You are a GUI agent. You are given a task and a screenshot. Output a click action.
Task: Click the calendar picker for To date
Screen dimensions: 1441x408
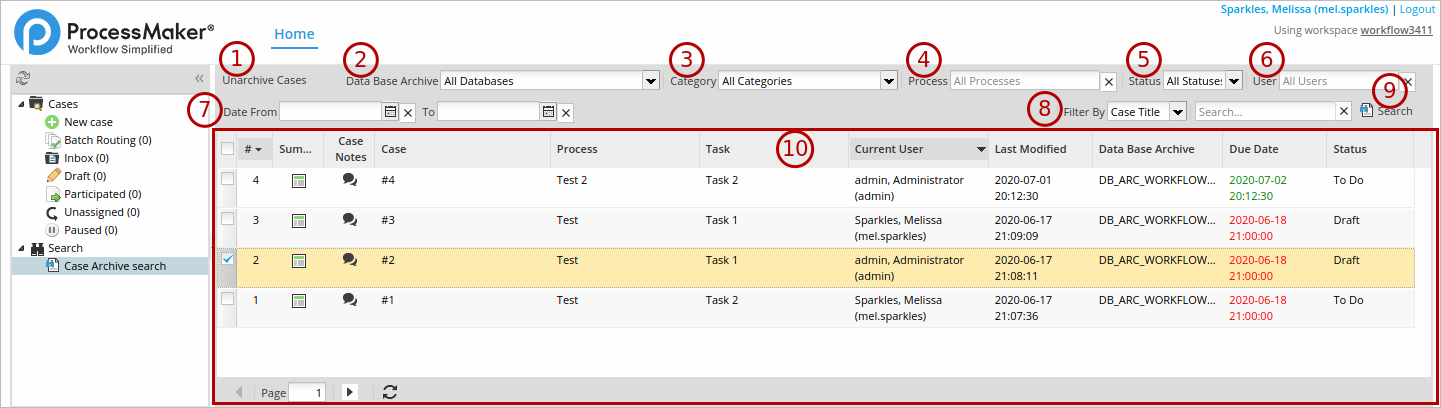[x=549, y=112]
